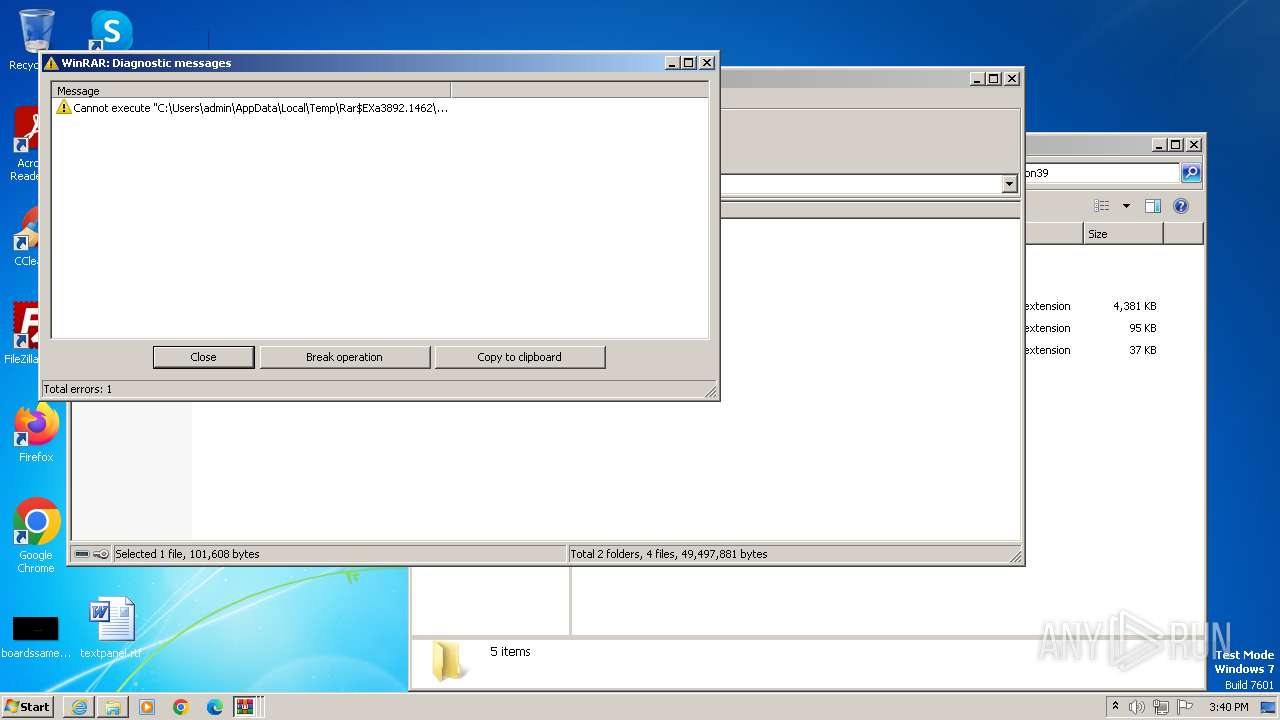The image size is (1280, 720).
Task: Open the Firefox desktop shortcut
Action: (36, 433)
